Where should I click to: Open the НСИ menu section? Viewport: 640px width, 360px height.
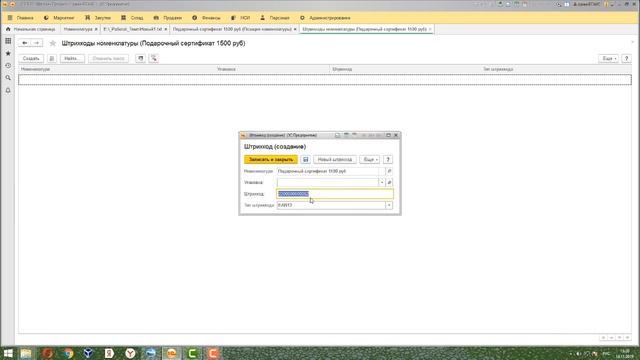pyautogui.click(x=240, y=18)
